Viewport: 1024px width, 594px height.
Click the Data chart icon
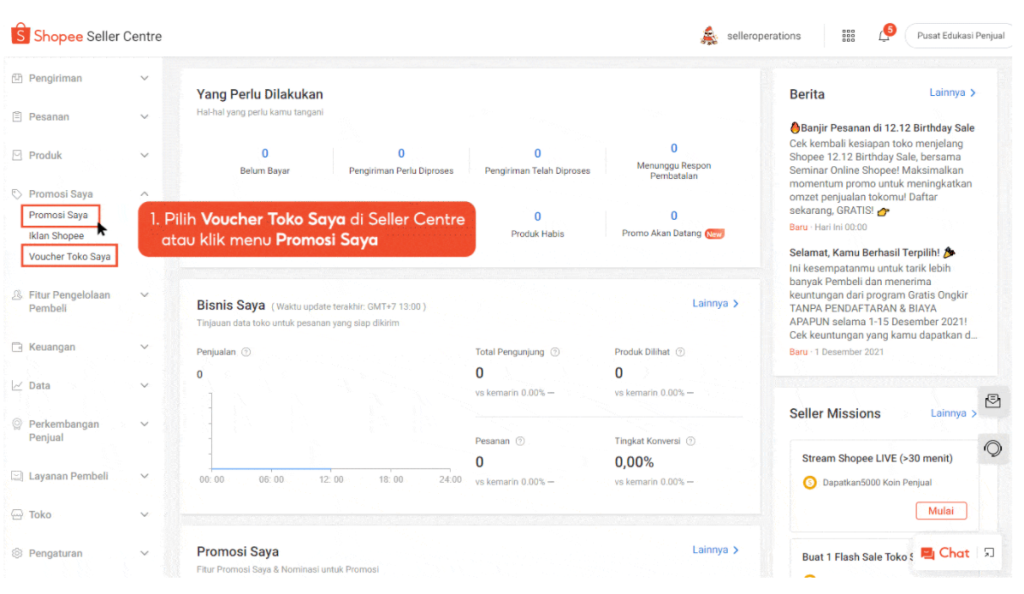point(17,385)
